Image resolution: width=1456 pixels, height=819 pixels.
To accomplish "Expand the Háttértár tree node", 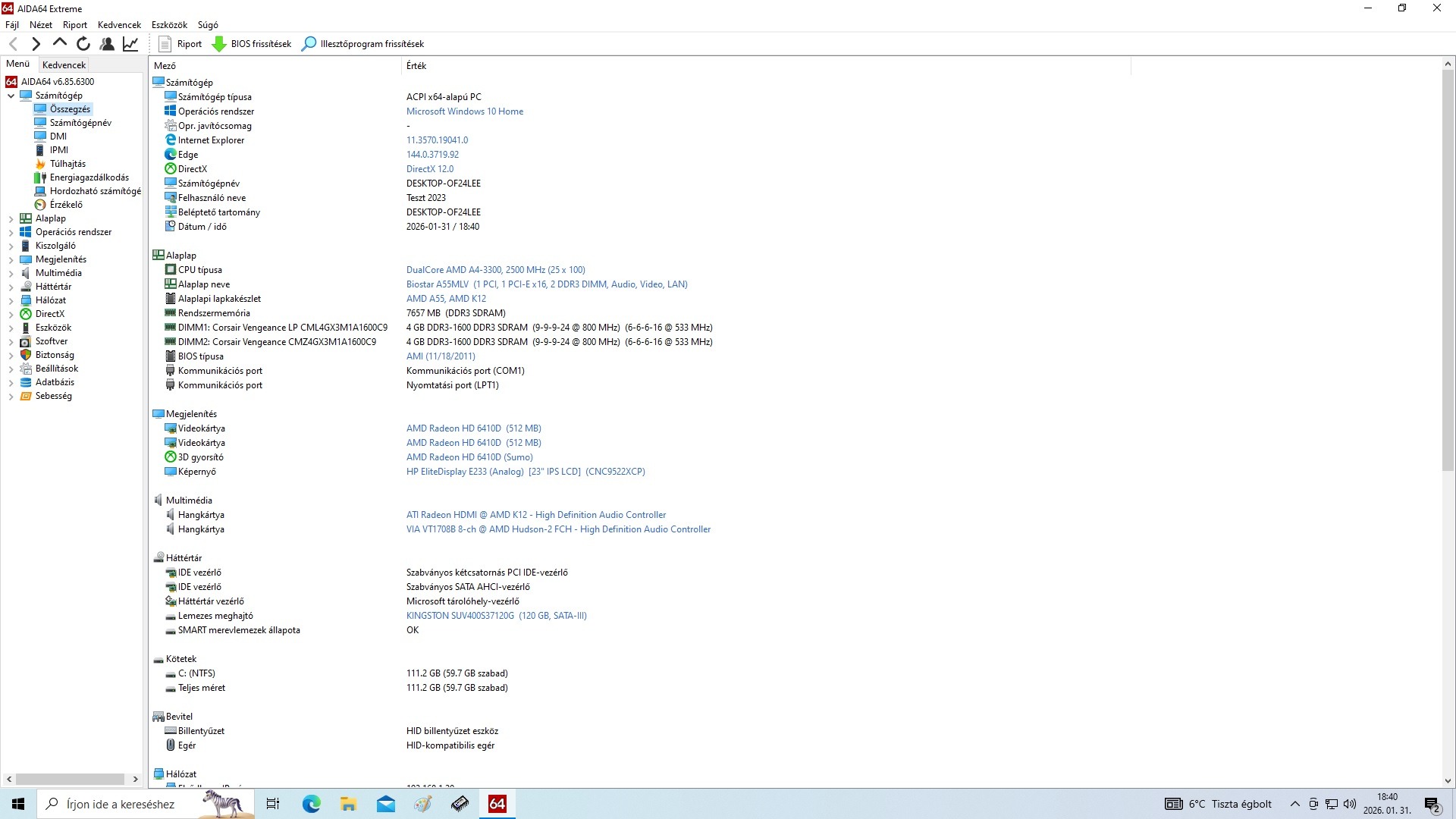I will click(x=11, y=287).
